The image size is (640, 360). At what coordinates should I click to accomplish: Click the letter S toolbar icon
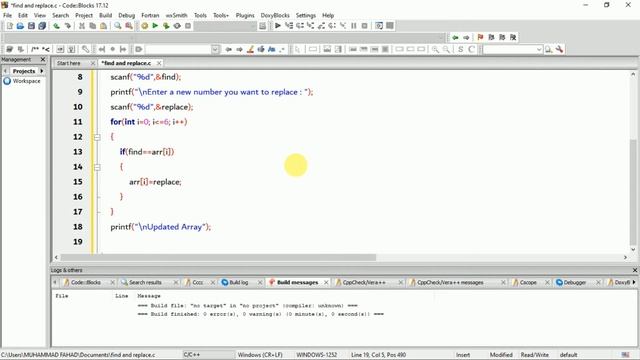[x=460, y=49]
